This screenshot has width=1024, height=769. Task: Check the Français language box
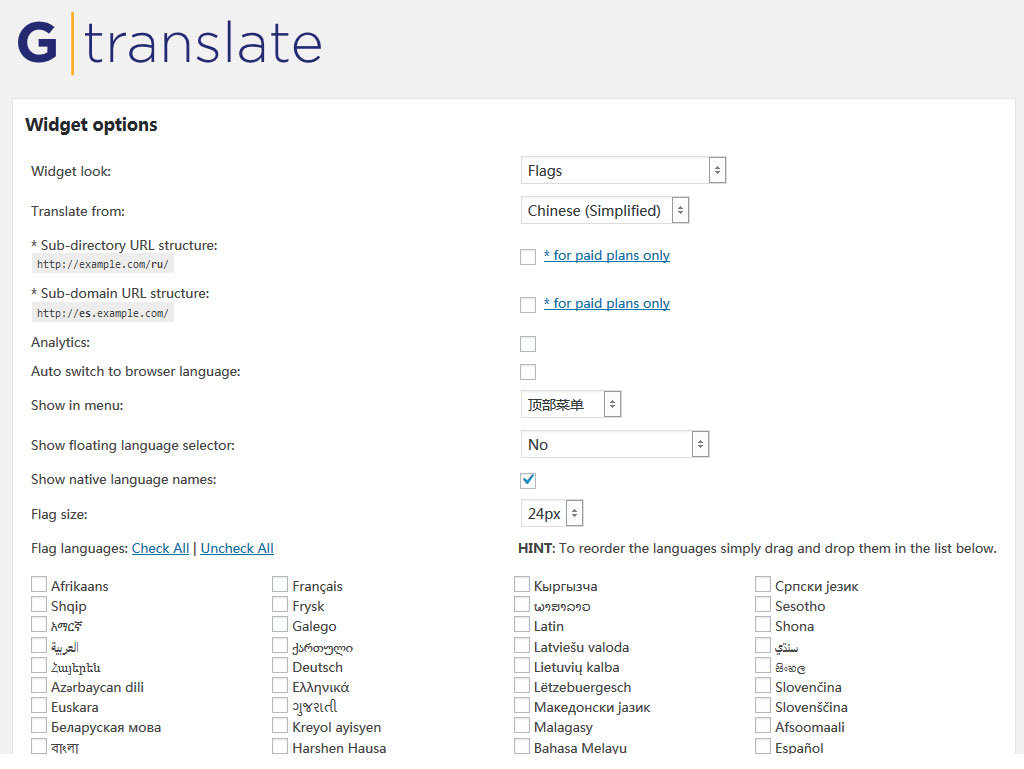[280, 584]
